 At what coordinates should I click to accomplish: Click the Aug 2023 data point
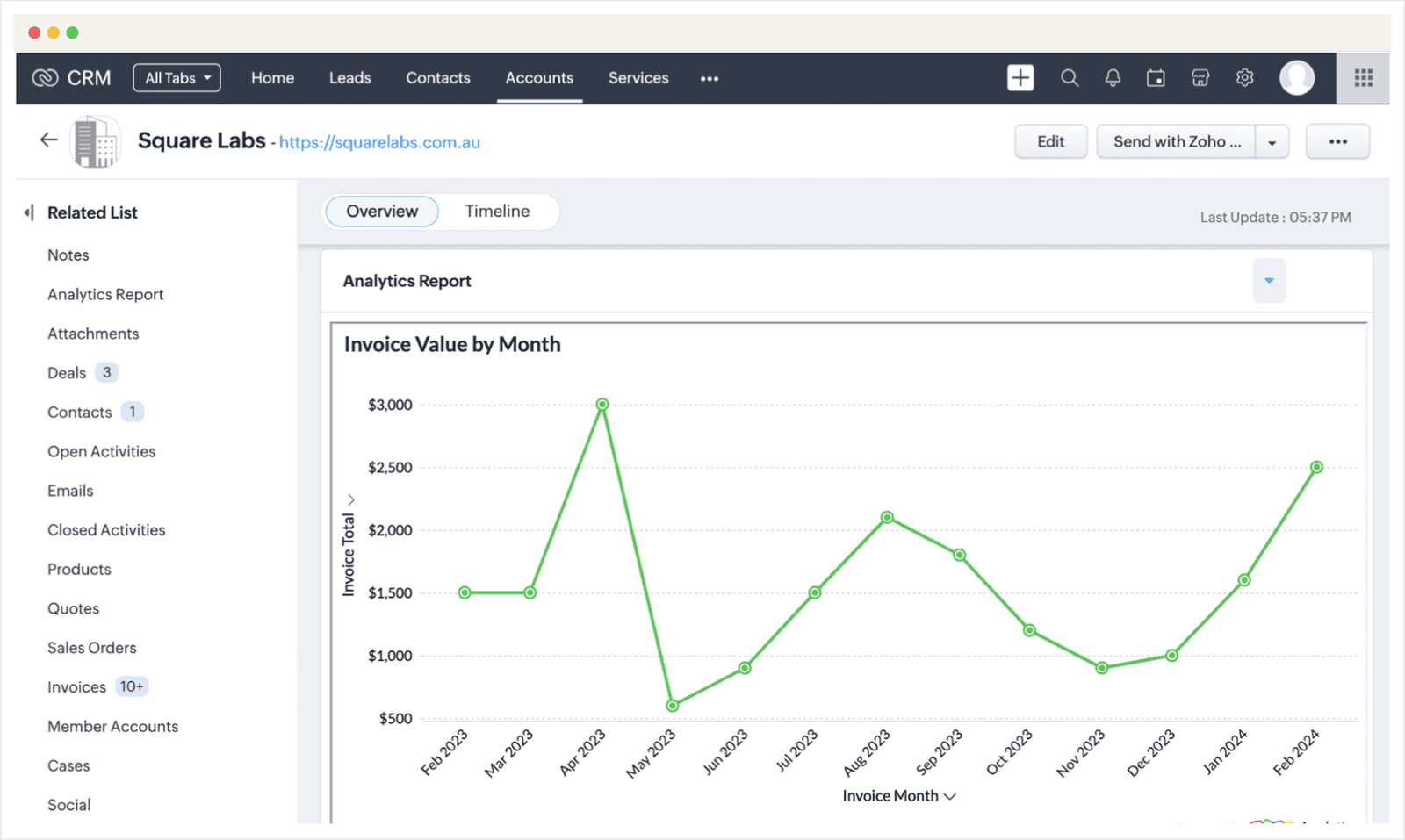pyautogui.click(x=887, y=517)
